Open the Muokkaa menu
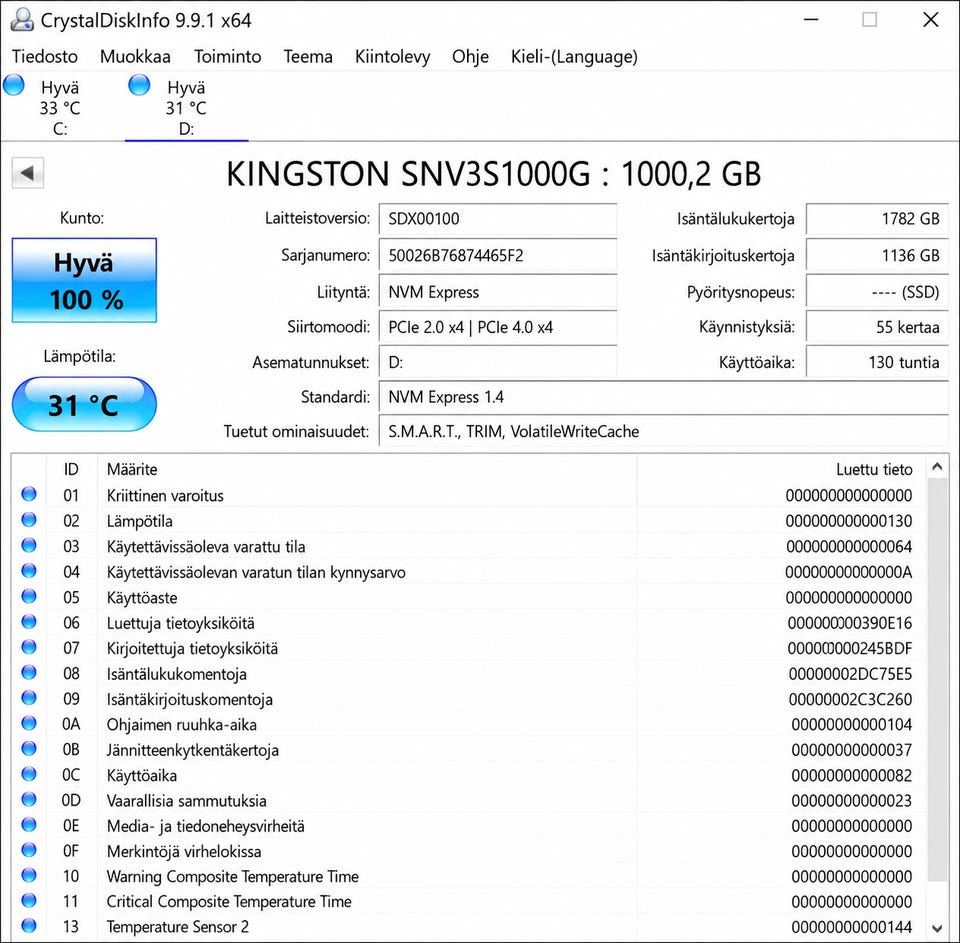 click(135, 57)
